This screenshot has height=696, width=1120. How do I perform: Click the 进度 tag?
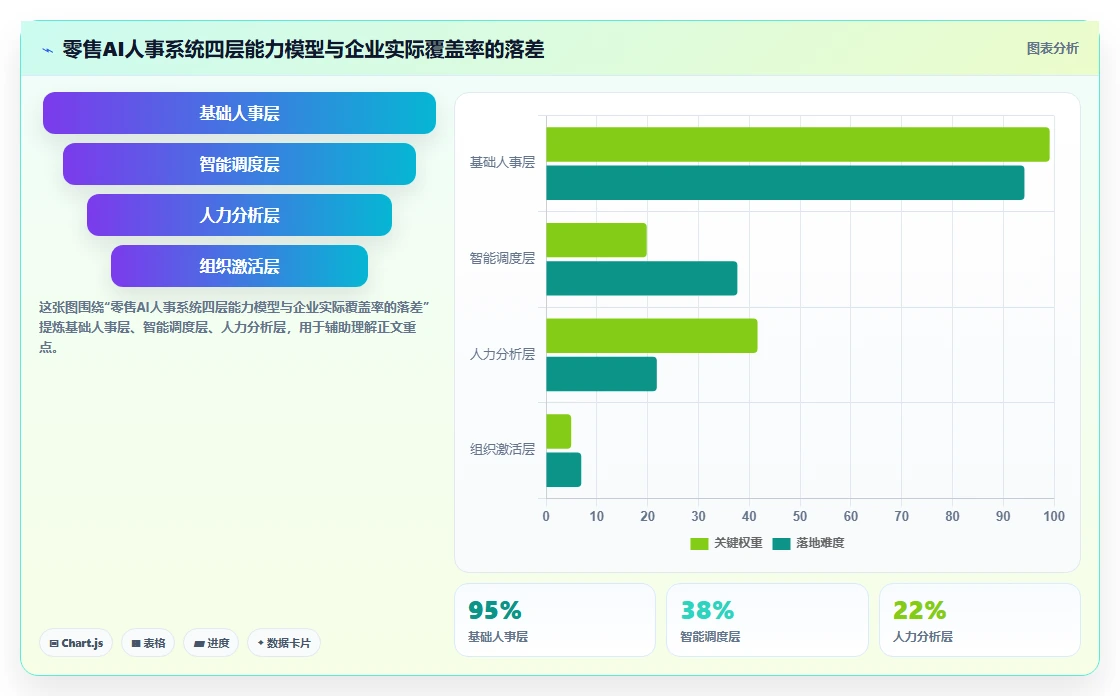click(x=211, y=643)
